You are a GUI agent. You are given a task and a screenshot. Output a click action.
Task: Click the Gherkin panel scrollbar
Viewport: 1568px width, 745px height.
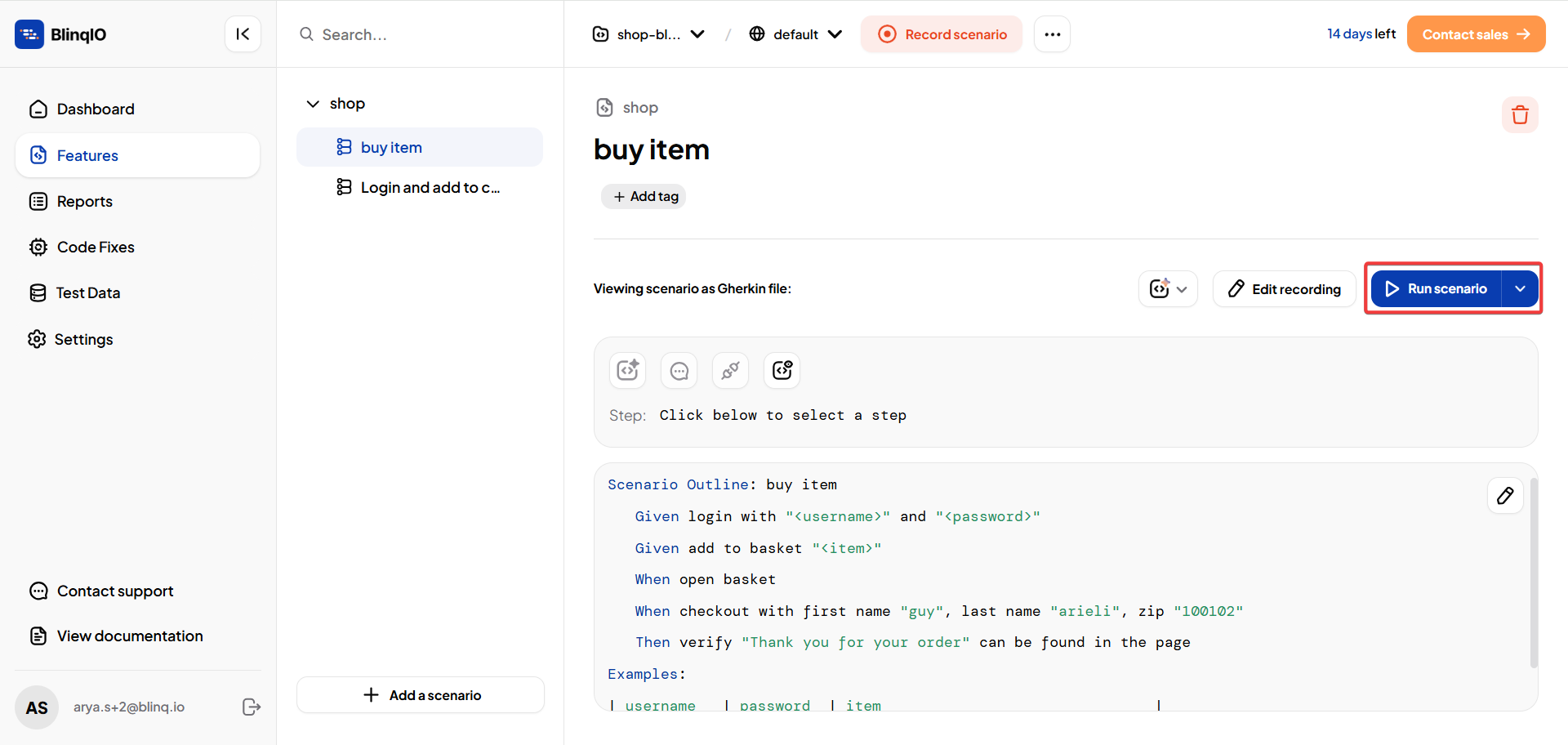(x=1534, y=572)
